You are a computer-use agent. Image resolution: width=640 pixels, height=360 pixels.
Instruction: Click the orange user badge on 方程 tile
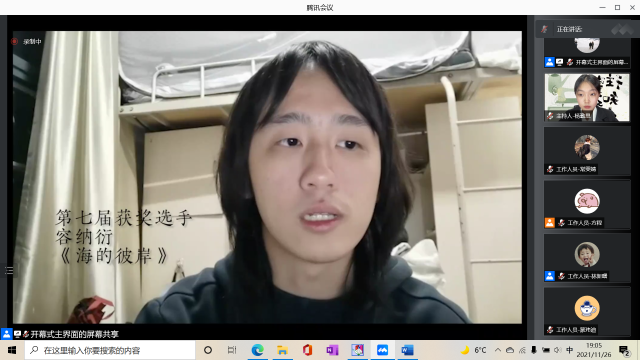(550, 223)
